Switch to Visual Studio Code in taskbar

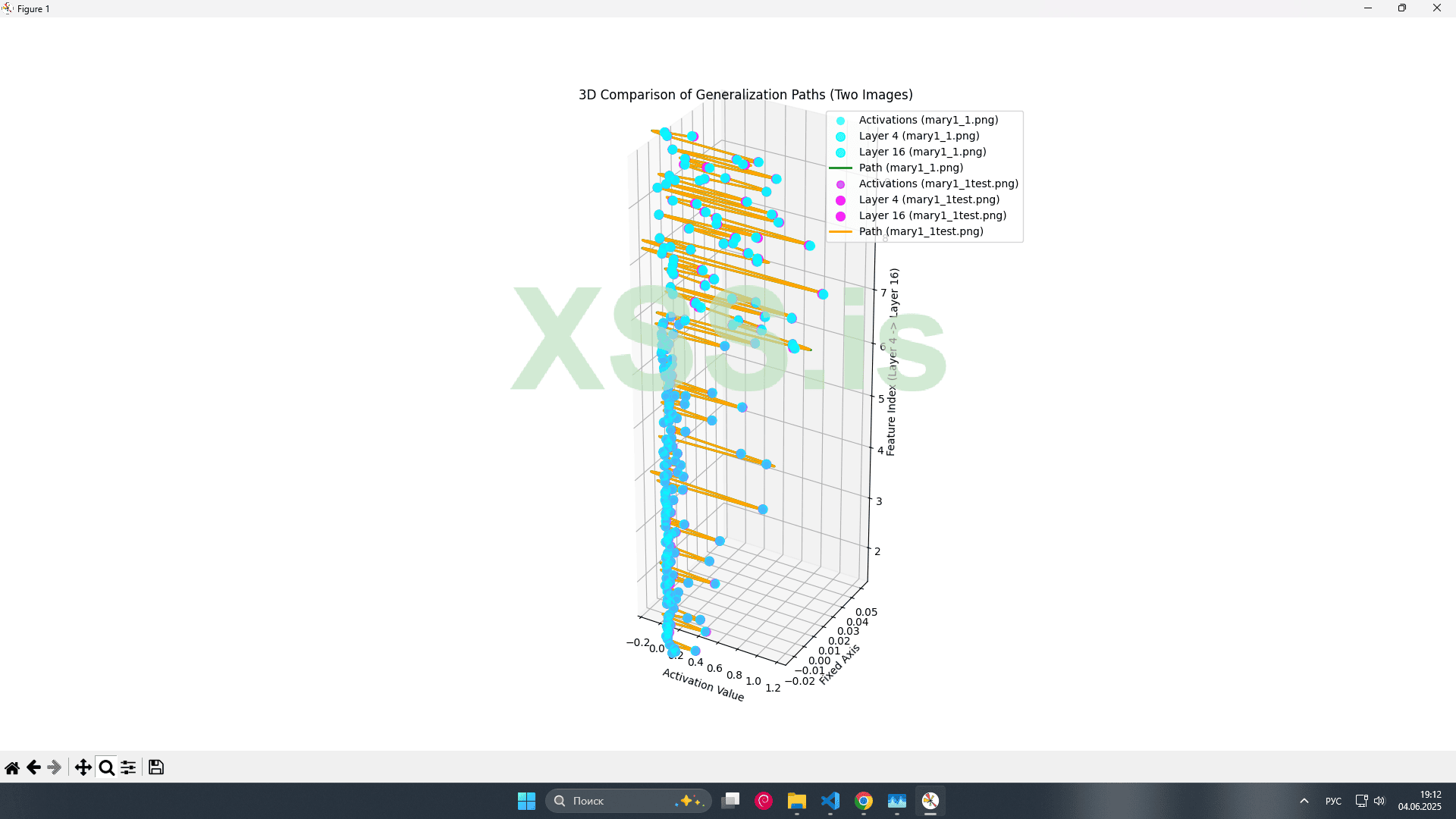point(830,801)
